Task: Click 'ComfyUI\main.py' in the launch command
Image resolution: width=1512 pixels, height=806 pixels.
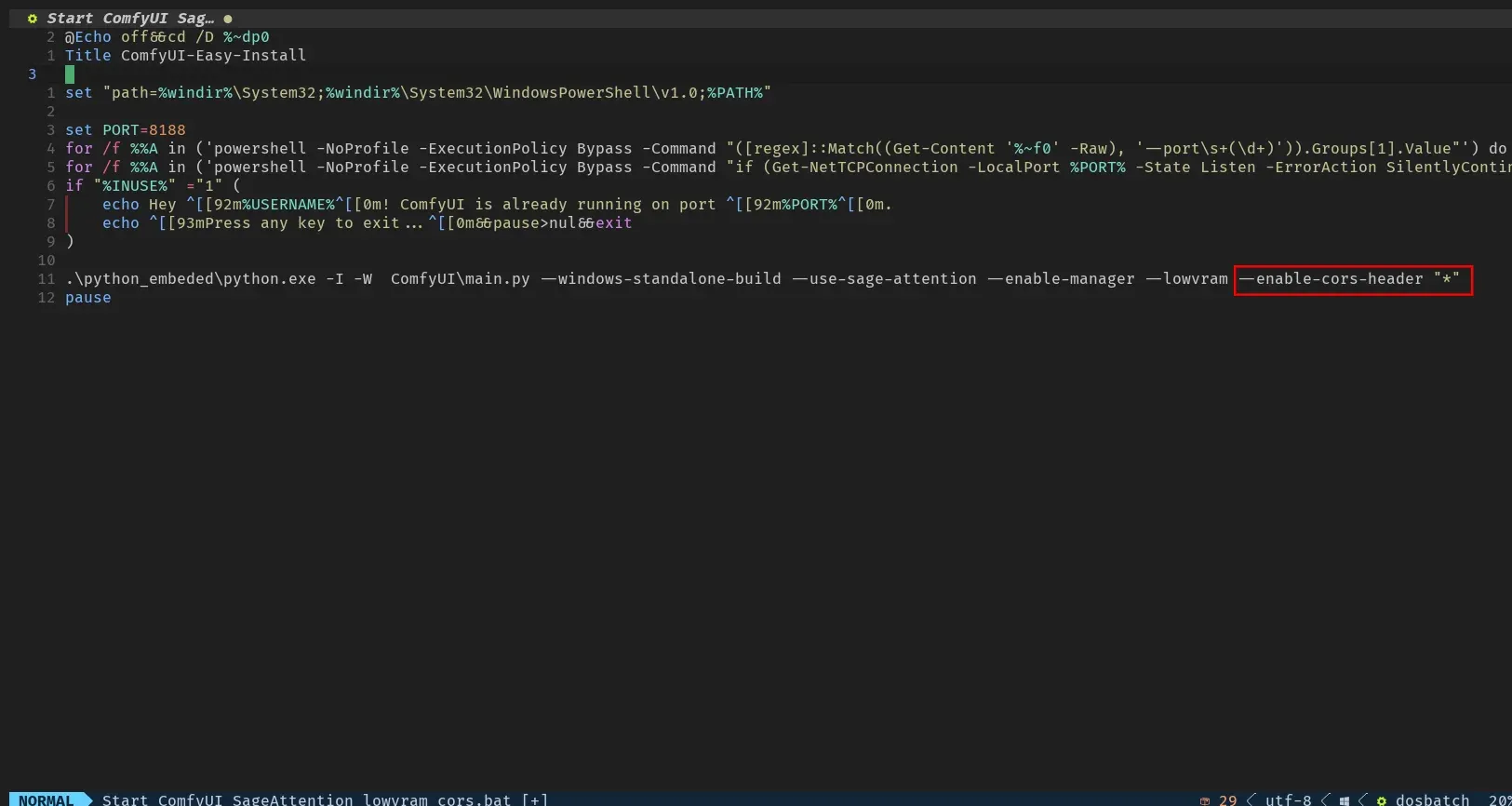Action: 461,279
